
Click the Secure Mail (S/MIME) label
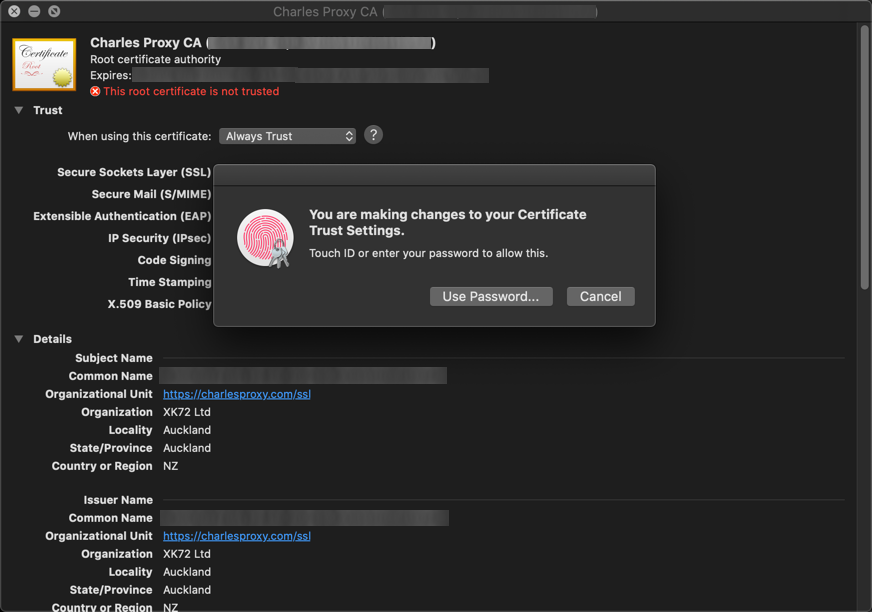(151, 194)
